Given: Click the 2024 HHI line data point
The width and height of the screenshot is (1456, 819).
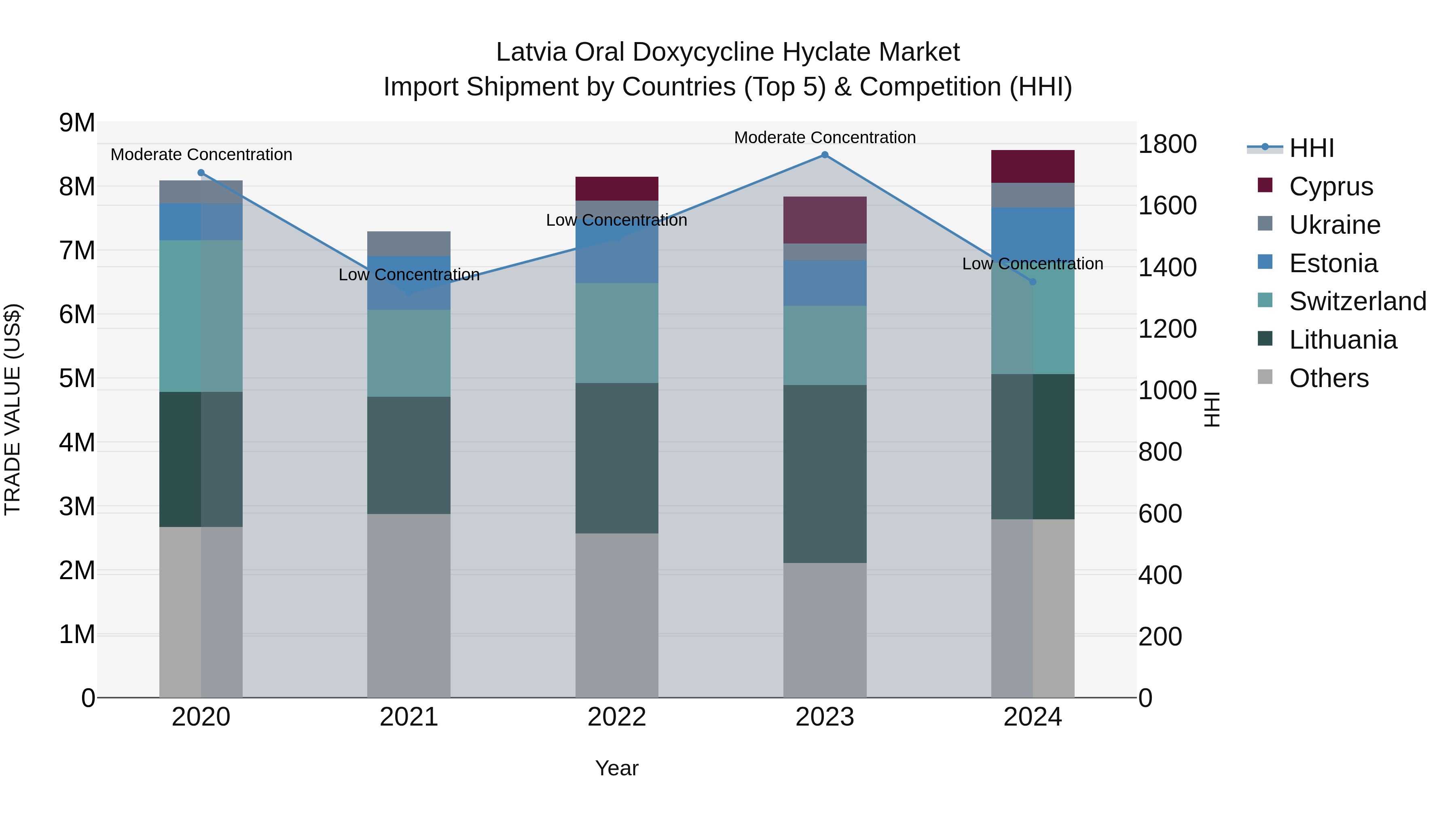Looking at the screenshot, I should (1033, 281).
